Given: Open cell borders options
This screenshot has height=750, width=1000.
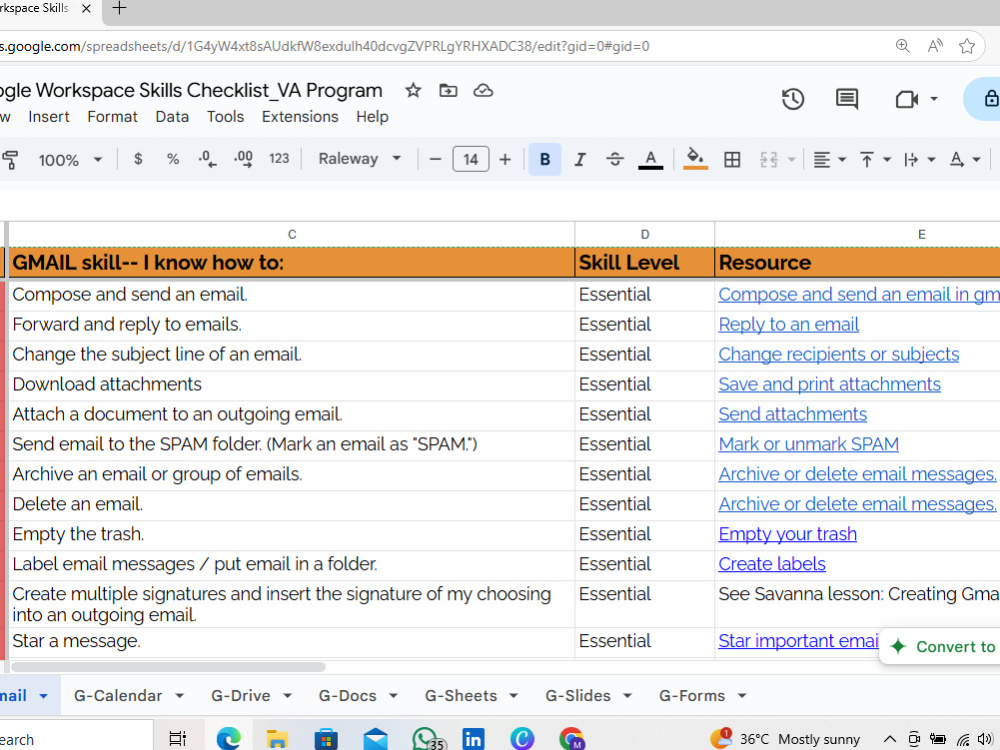Looking at the screenshot, I should 732,159.
